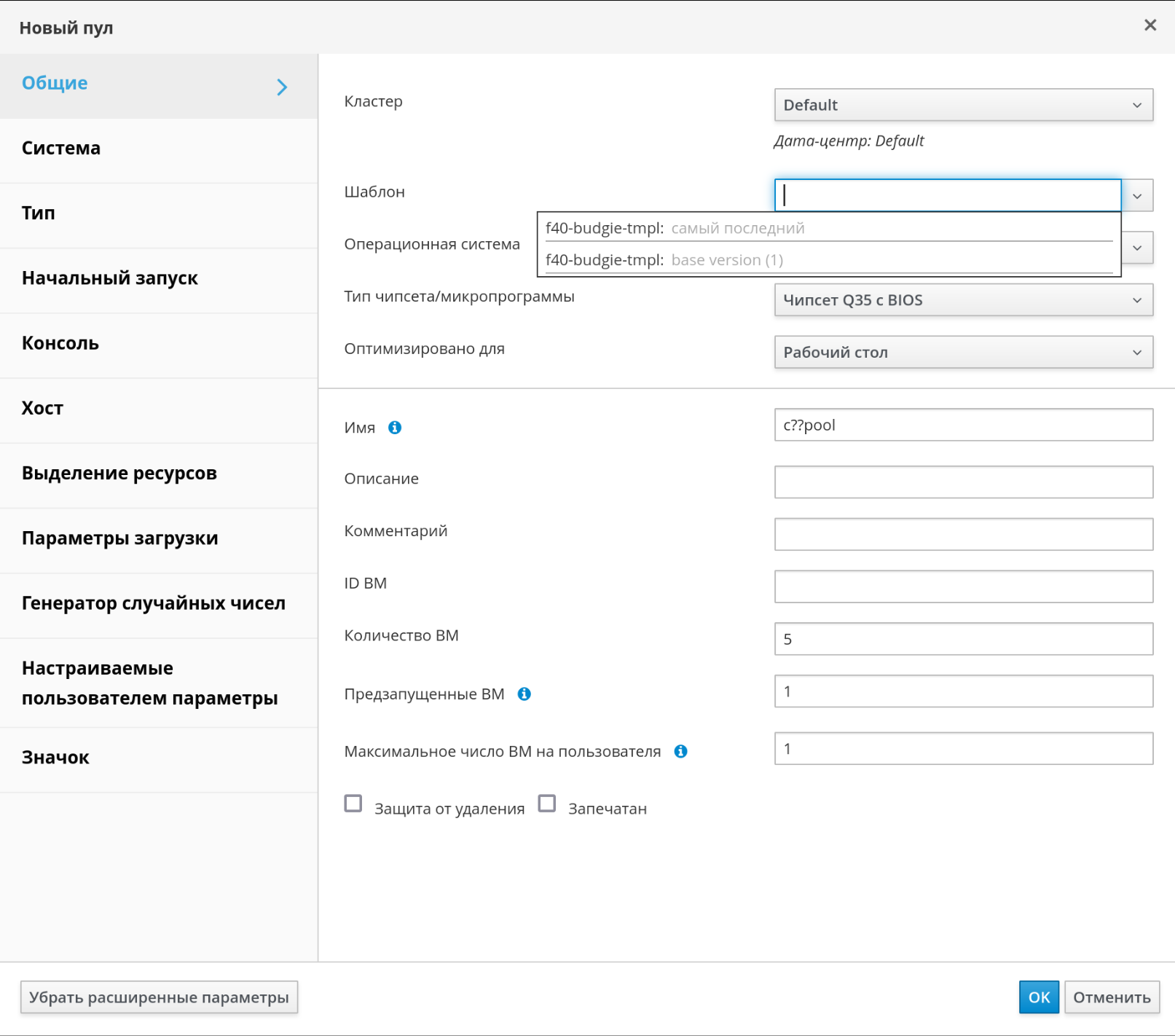Close the Новый пул dialog with X
Image resolution: width=1175 pixels, height=1036 pixels.
(1150, 25)
